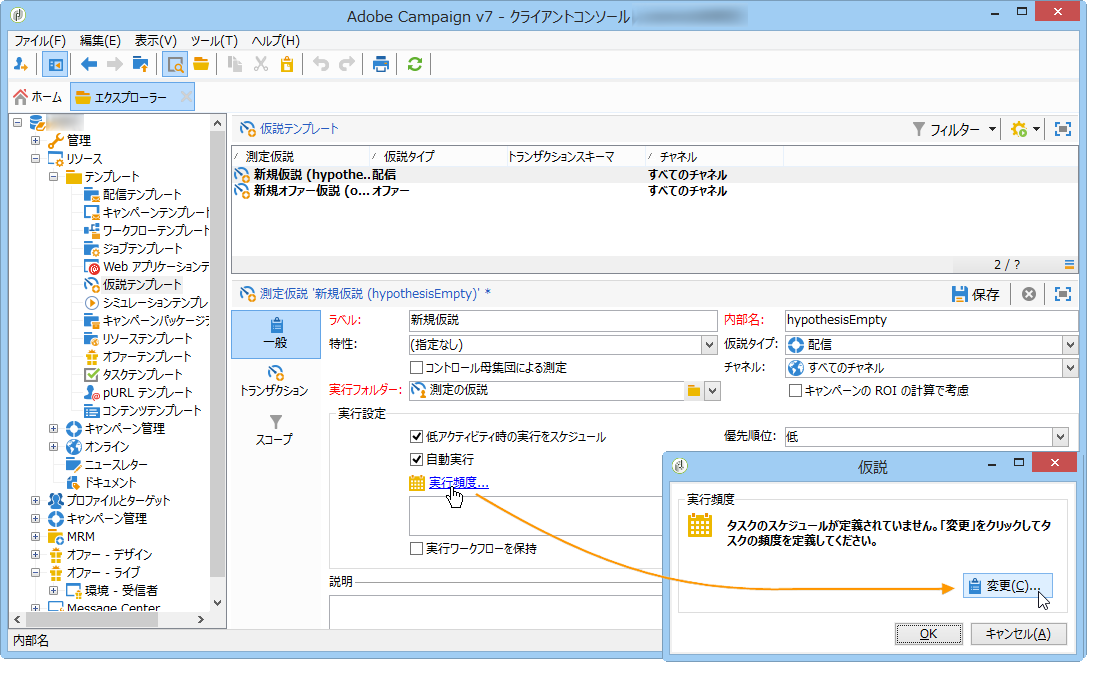
Task: Click the green refresh toolbar icon
Action: pyautogui.click(x=415, y=65)
